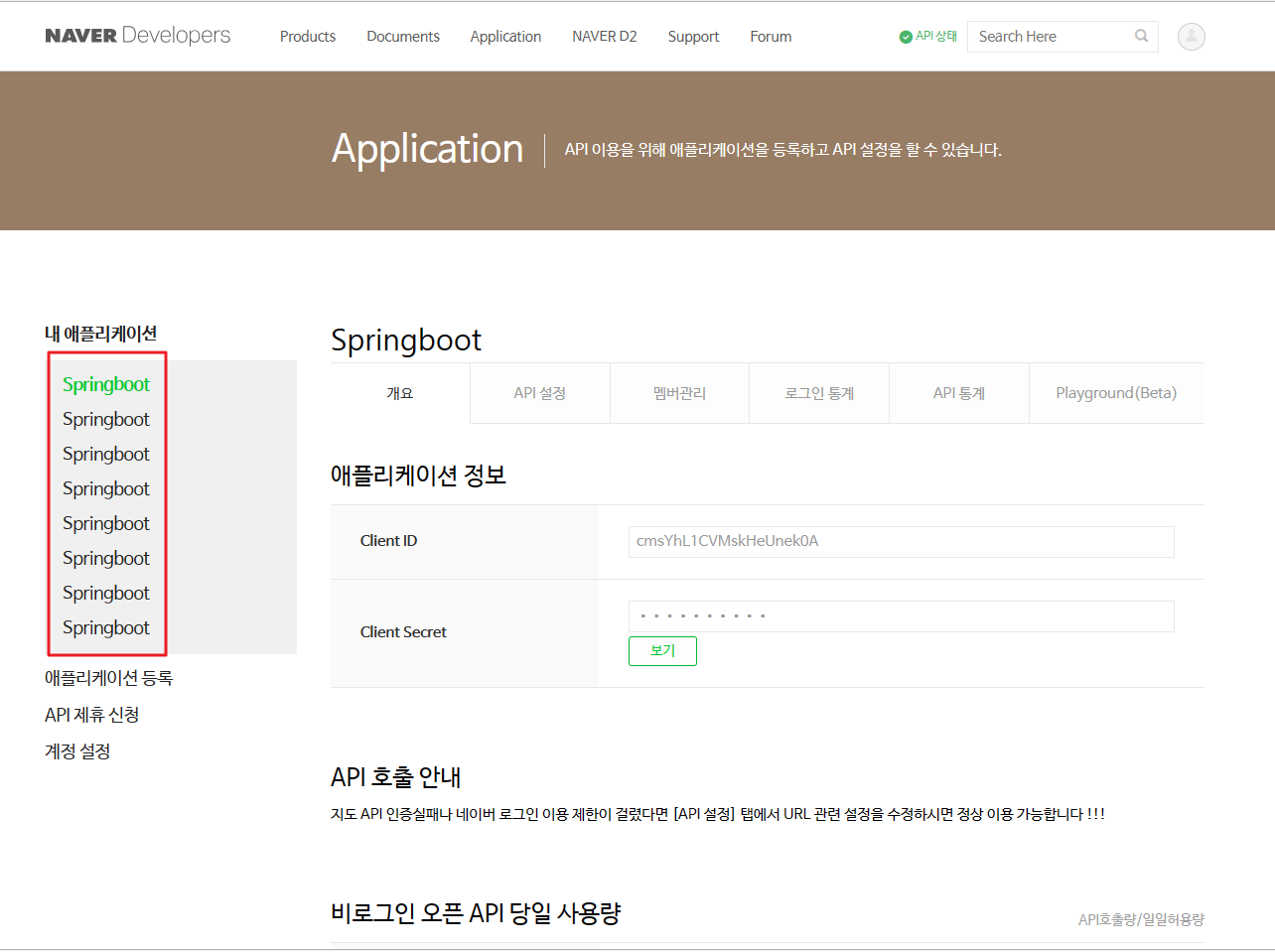Click the 내 애플리케이션 sidebar heading
The height and width of the screenshot is (952, 1275).
[x=100, y=334]
